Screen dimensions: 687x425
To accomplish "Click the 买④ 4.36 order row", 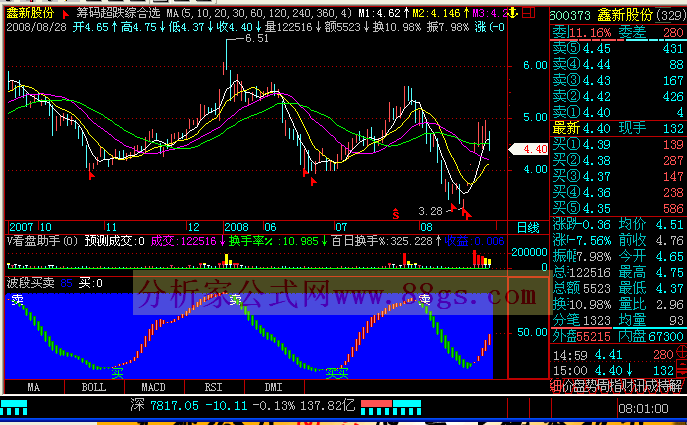I will click(x=618, y=193).
